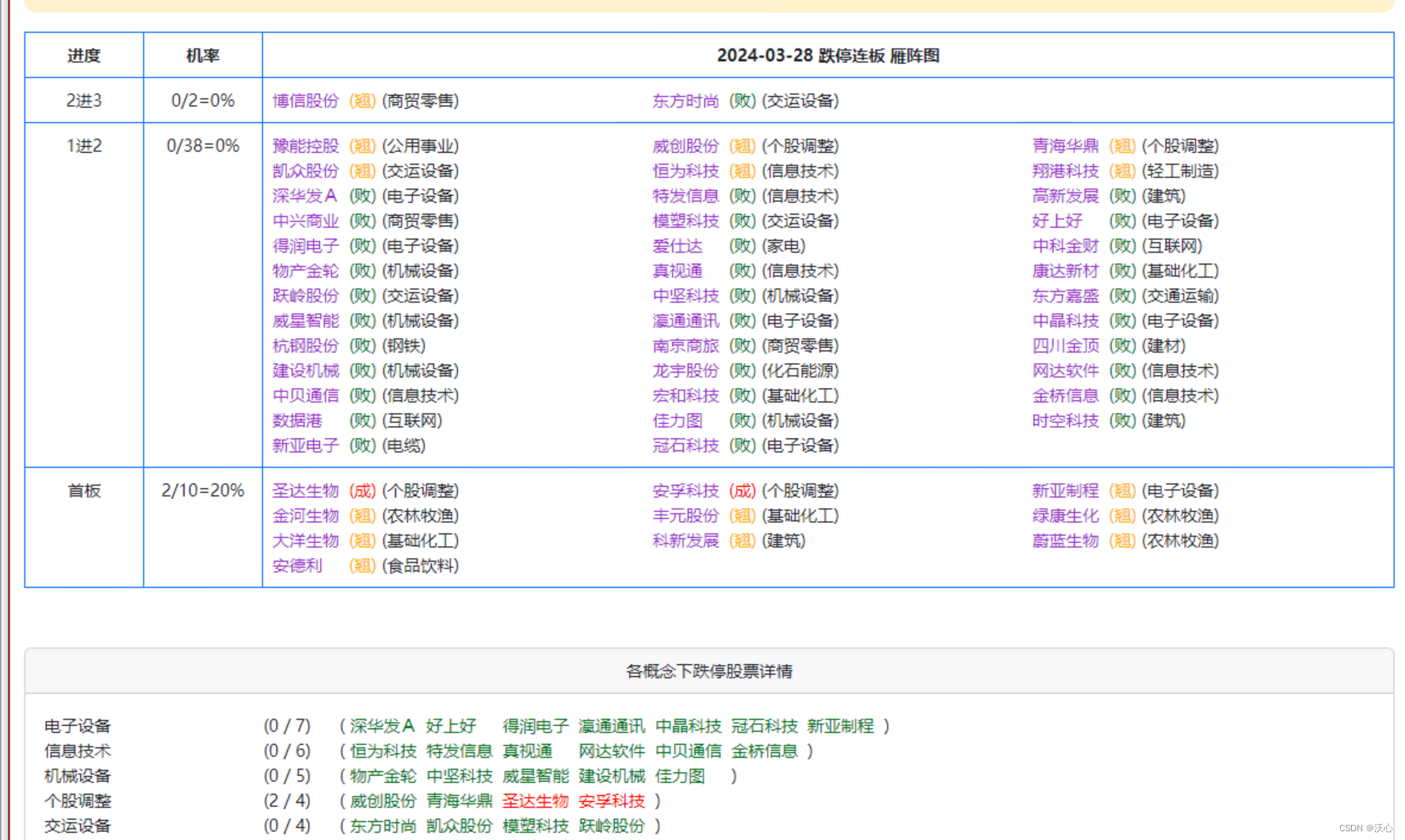Open the 科新发展 stock link
This screenshot has height=840, width=1405.
[x=685, y=540]
